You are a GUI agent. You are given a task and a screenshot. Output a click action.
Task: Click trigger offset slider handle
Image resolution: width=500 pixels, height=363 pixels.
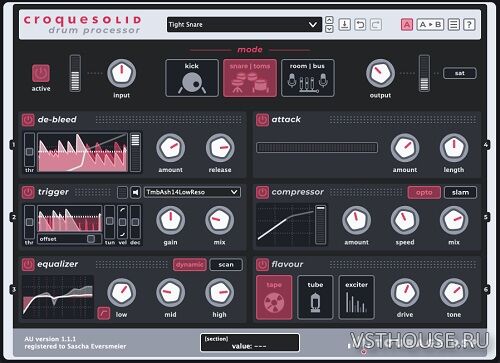click(x=90, y=239)
